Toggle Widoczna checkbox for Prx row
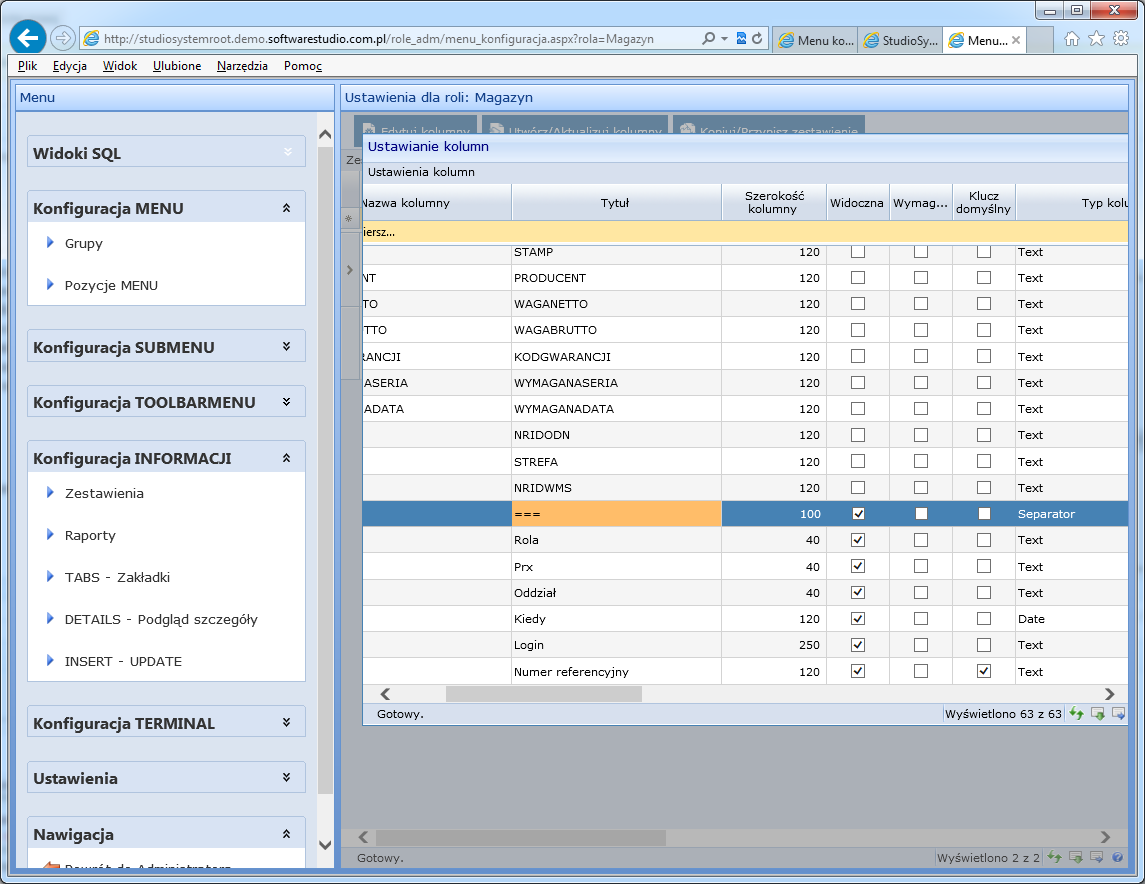The width and height of the screenshot is (1145, 884). (x=858, y=566)
